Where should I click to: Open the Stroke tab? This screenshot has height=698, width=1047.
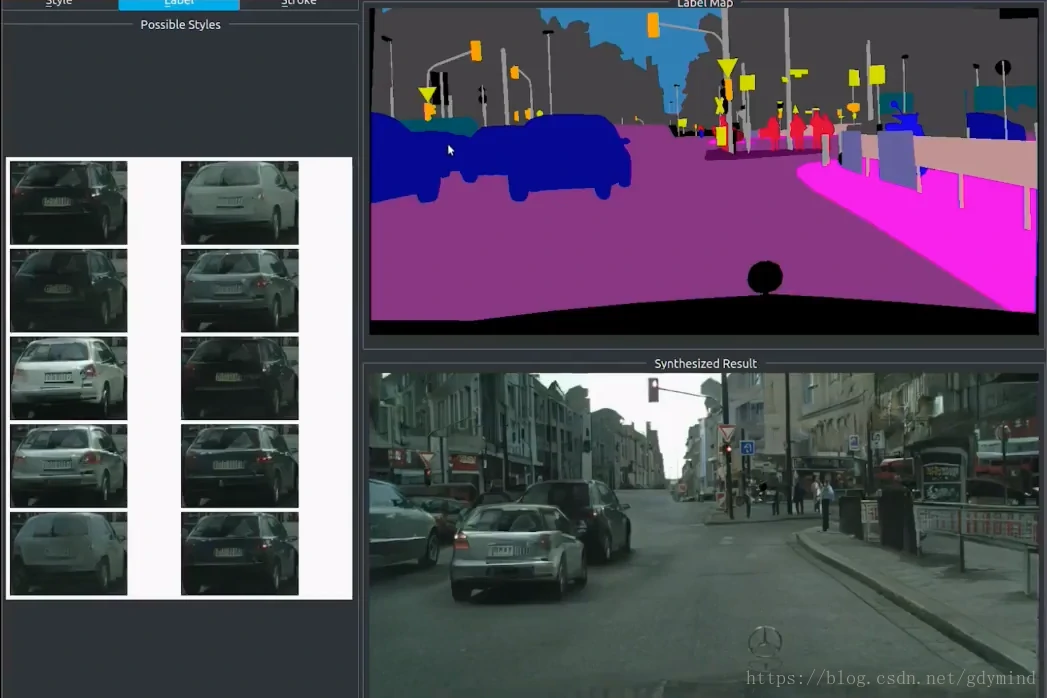[298, 3]
